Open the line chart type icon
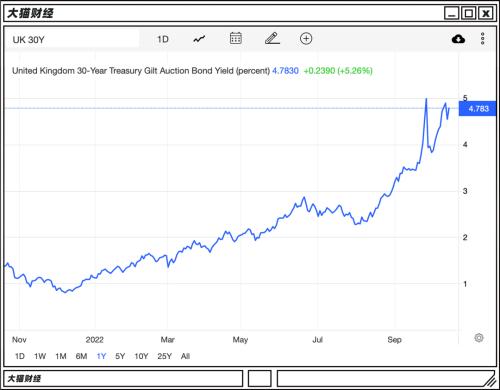 point(199,39)
